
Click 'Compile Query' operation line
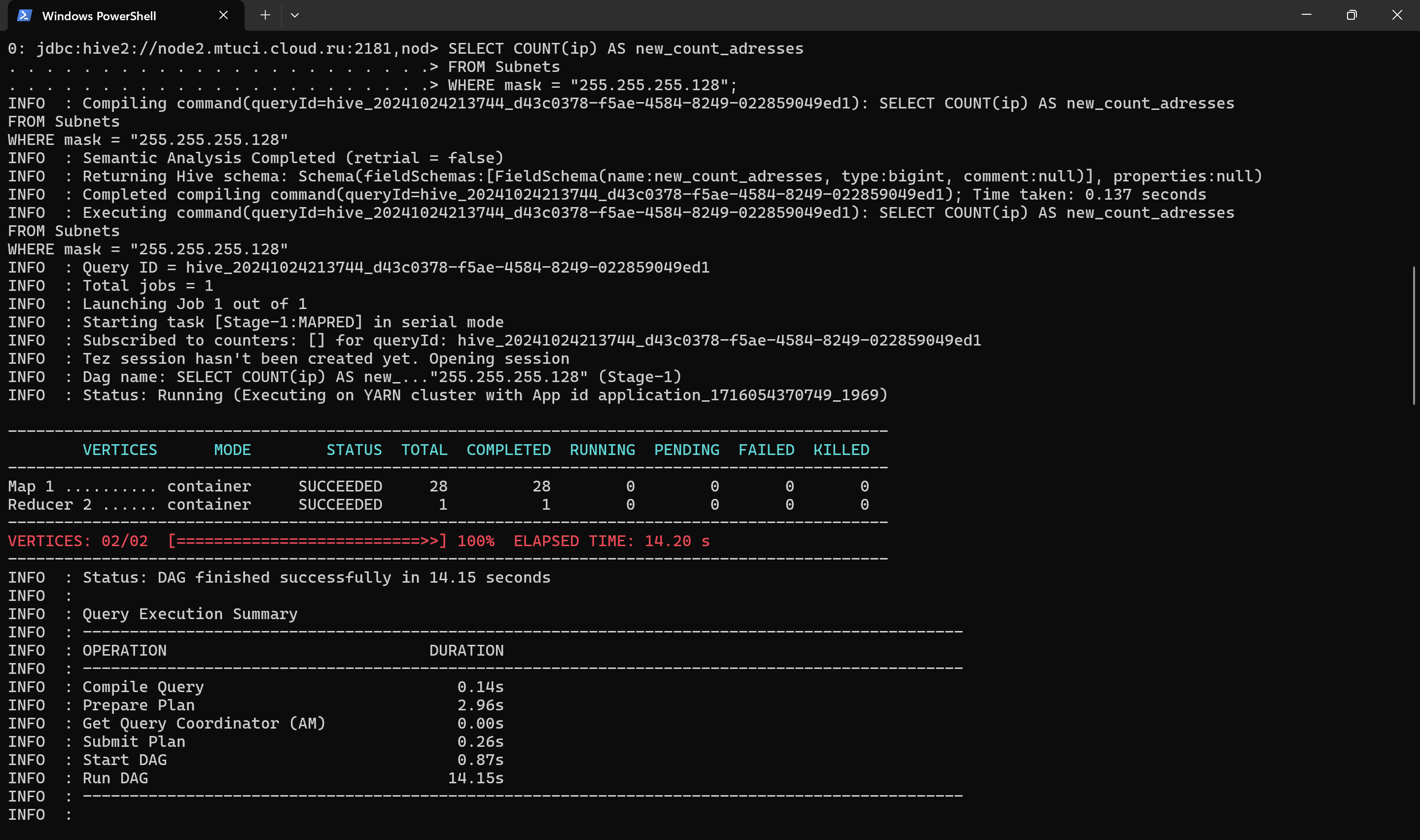pyautogui.click(x=143, y=687)
